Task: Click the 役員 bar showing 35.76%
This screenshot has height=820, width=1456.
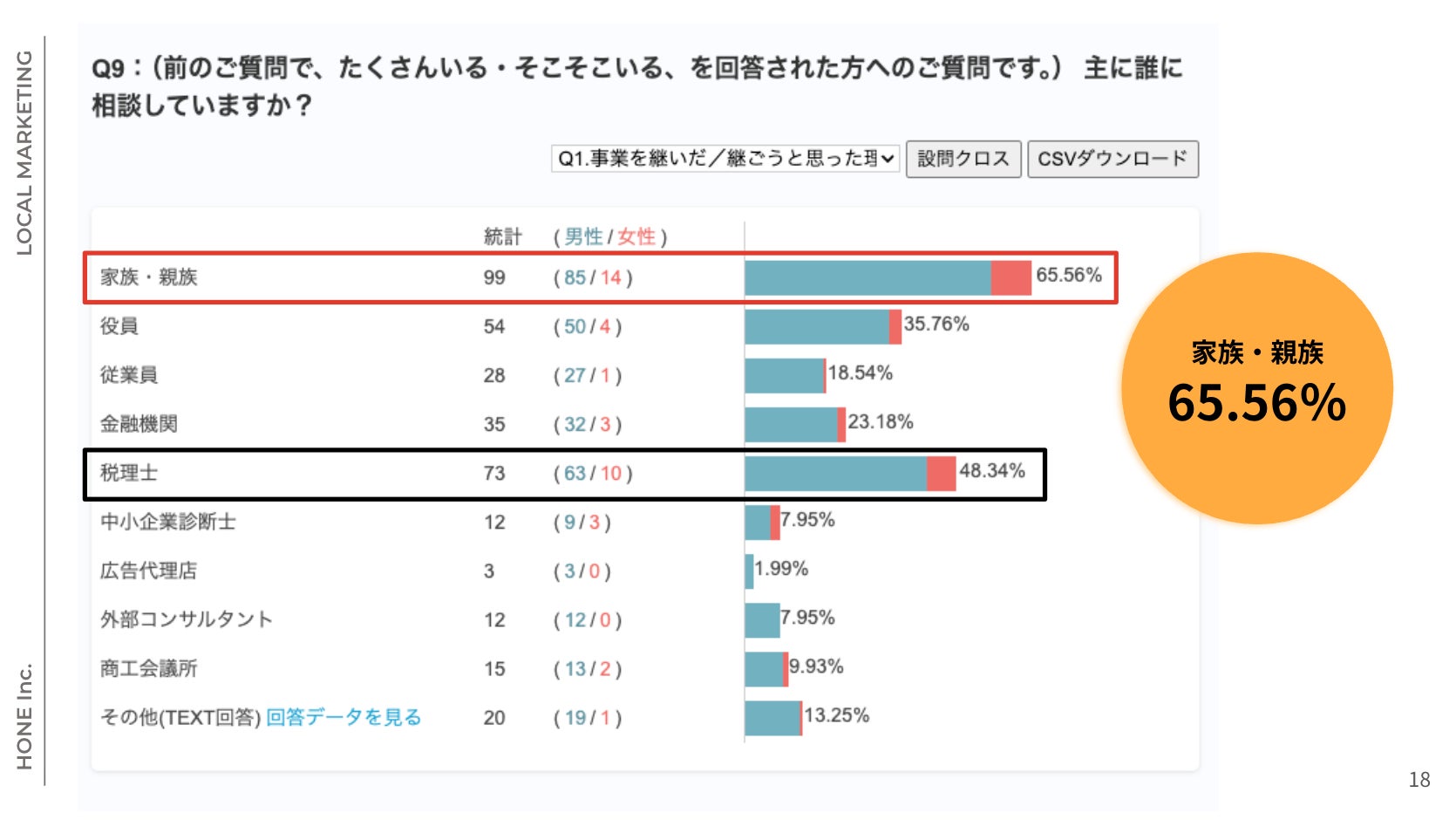Action: pos(823,327)
